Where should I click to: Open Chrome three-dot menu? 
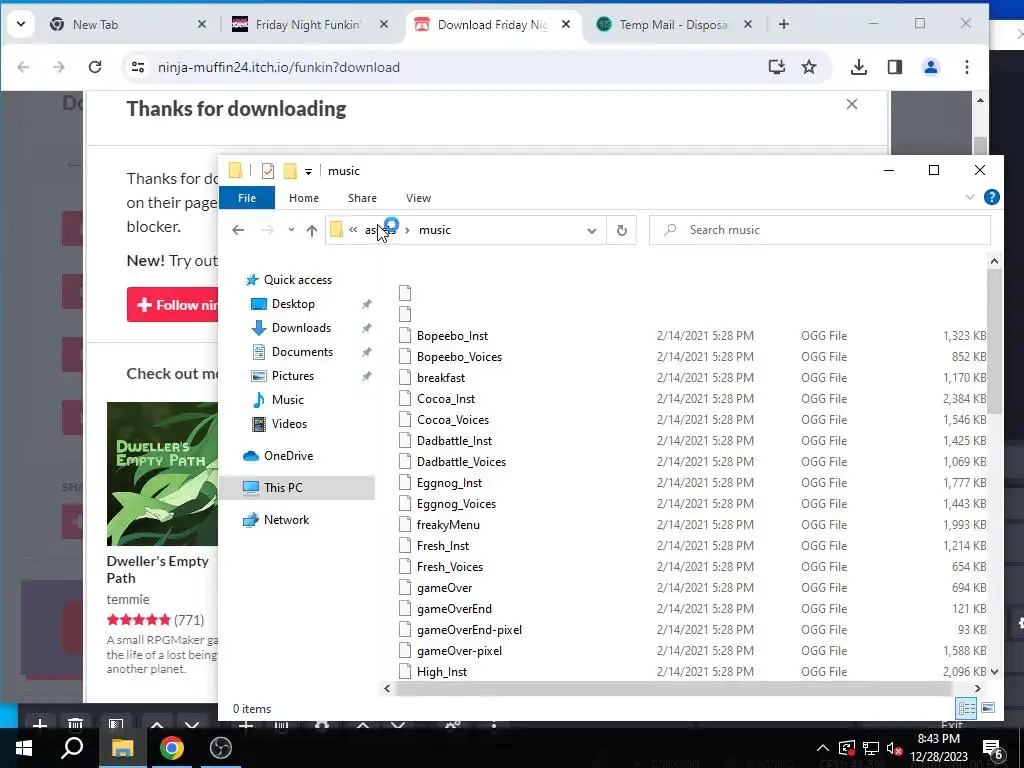pos(967,67)
